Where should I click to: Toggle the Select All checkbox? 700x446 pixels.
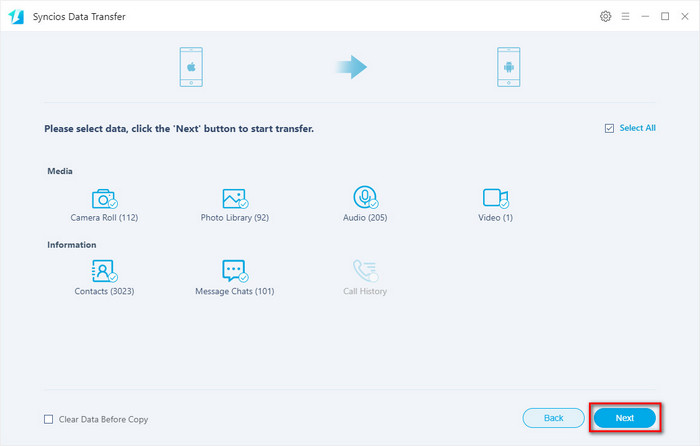coord(609,129)
